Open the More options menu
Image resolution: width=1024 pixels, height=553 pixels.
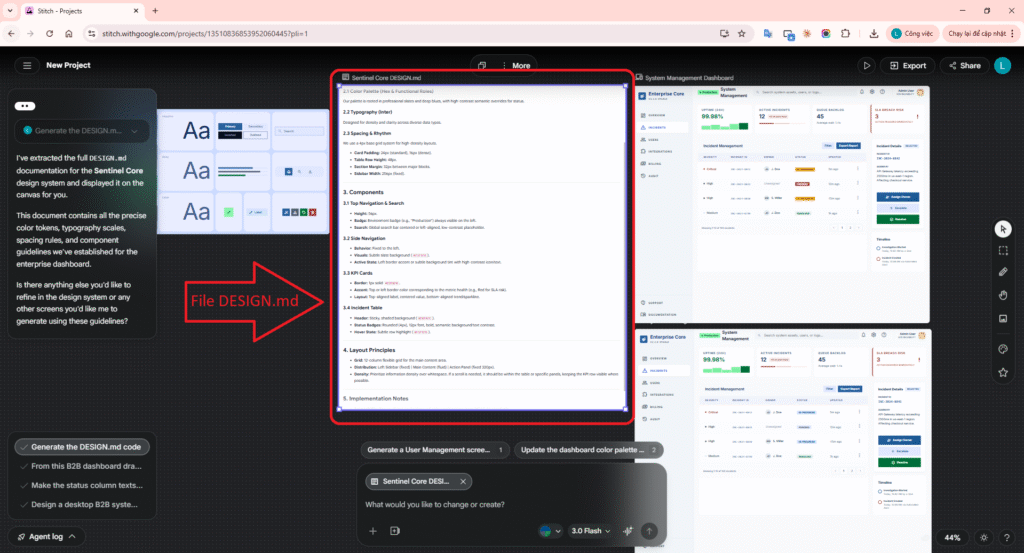coord(511,65)
